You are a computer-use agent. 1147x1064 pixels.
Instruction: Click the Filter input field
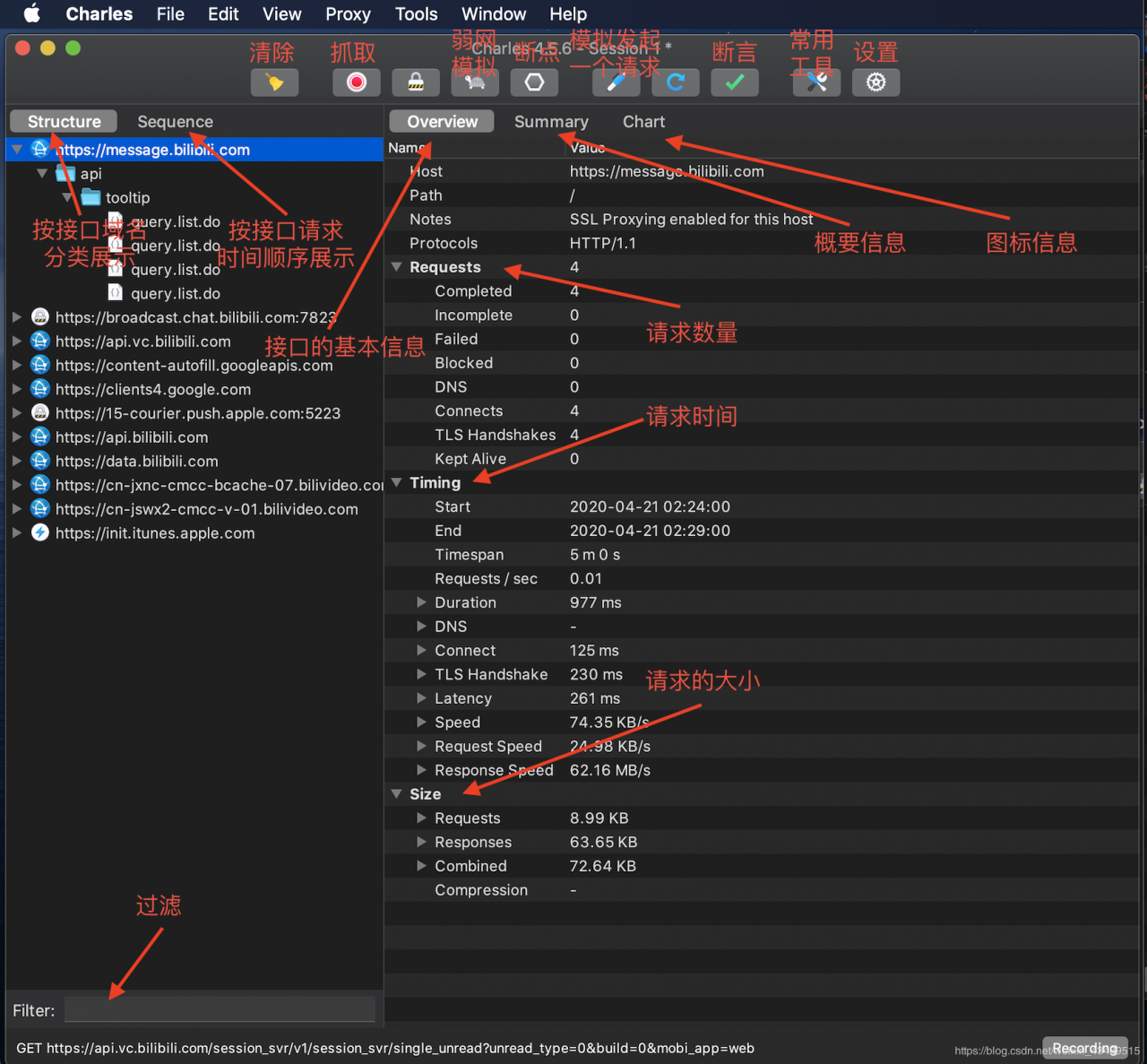(220, 1010)
